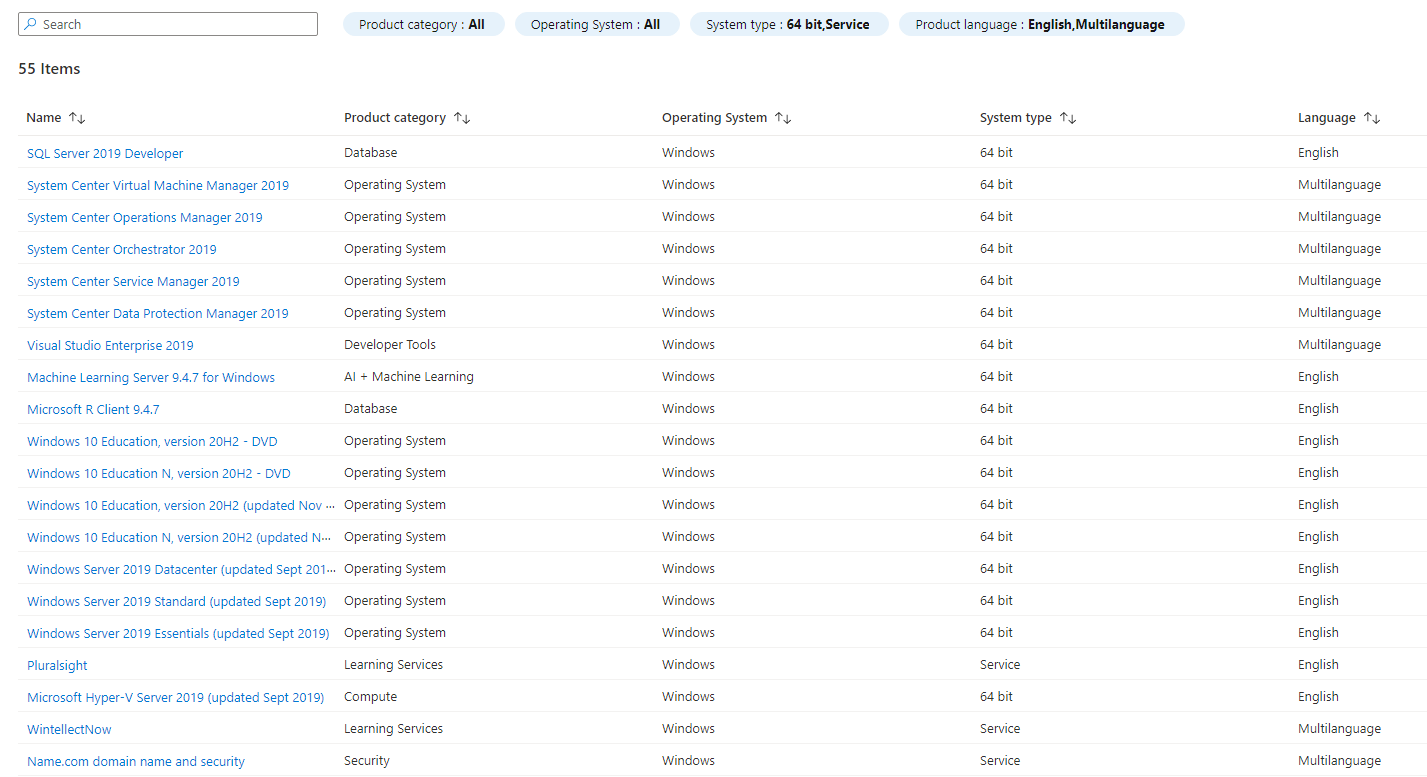Open Name.com domain name and security
This screenshot has height=777, width=1427.
(136, 761)
